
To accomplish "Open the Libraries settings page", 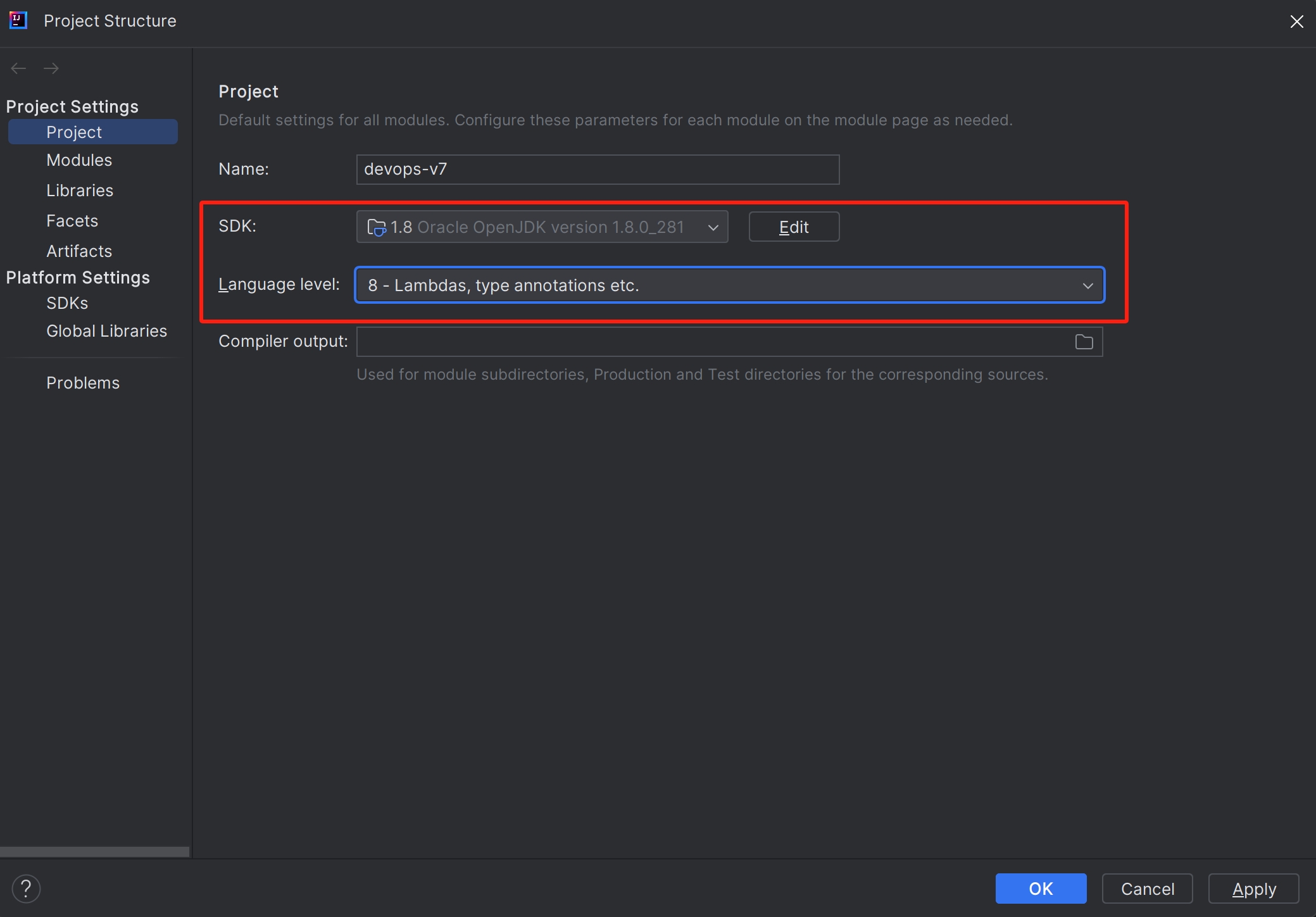I will [x=80, y=190].
